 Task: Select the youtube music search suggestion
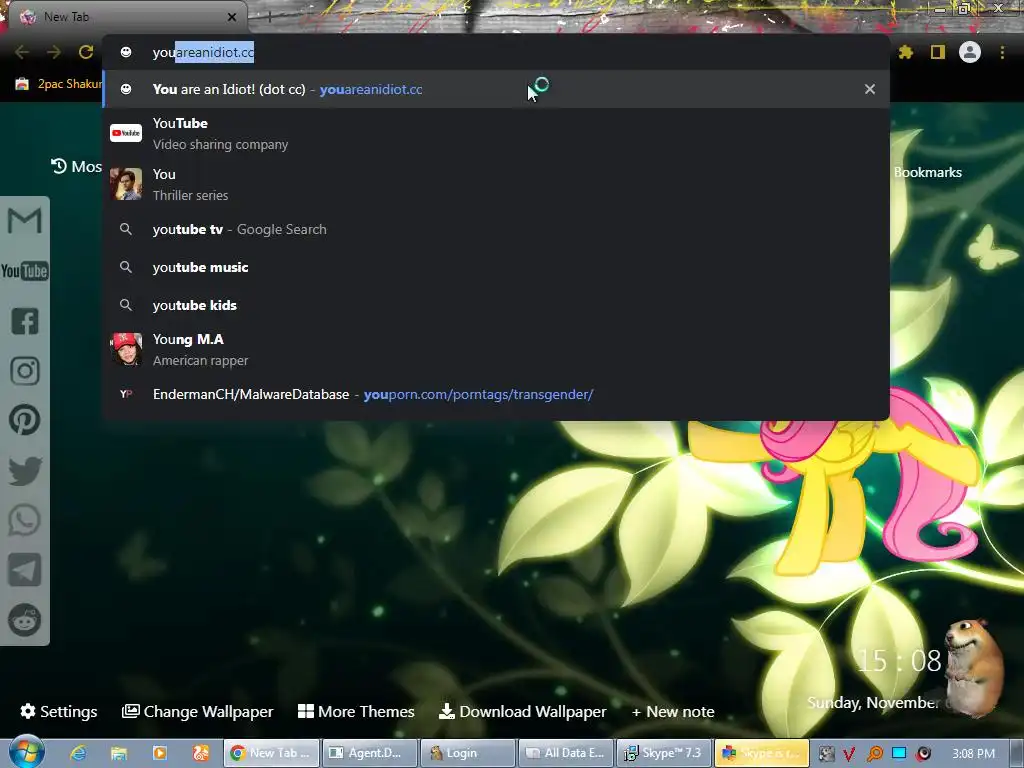pos(496,267)
